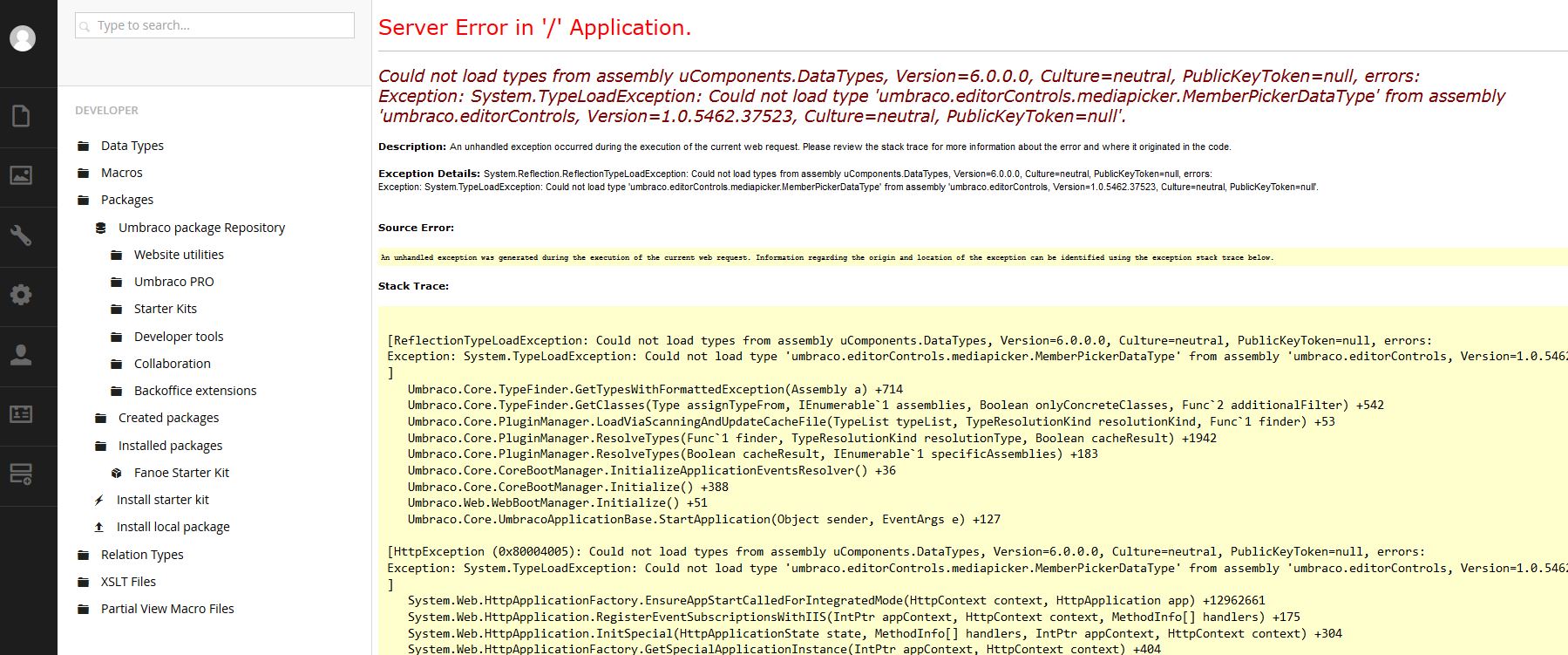Image resolution: width=1568 pixels, height=655 pixels.
Task: Open Fanoe Starter Kit package
Action: click(181, 473)
